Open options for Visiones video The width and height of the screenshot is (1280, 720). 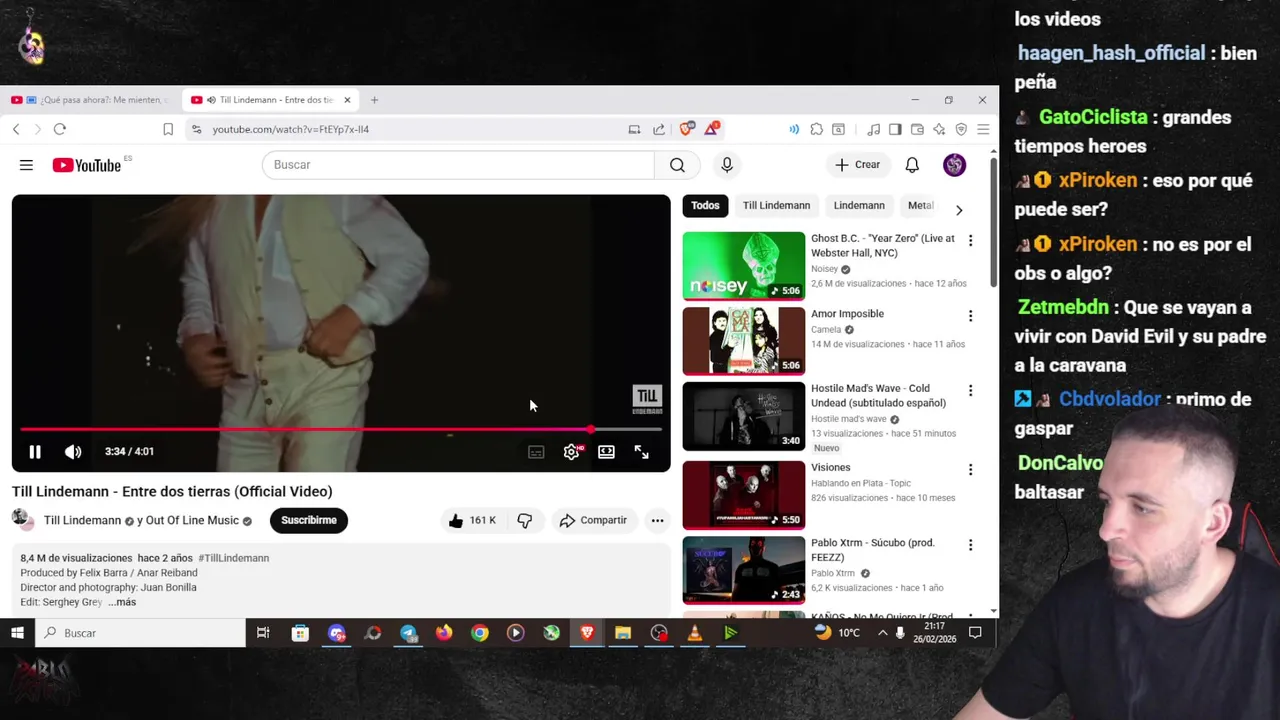(x=970, y=469)
